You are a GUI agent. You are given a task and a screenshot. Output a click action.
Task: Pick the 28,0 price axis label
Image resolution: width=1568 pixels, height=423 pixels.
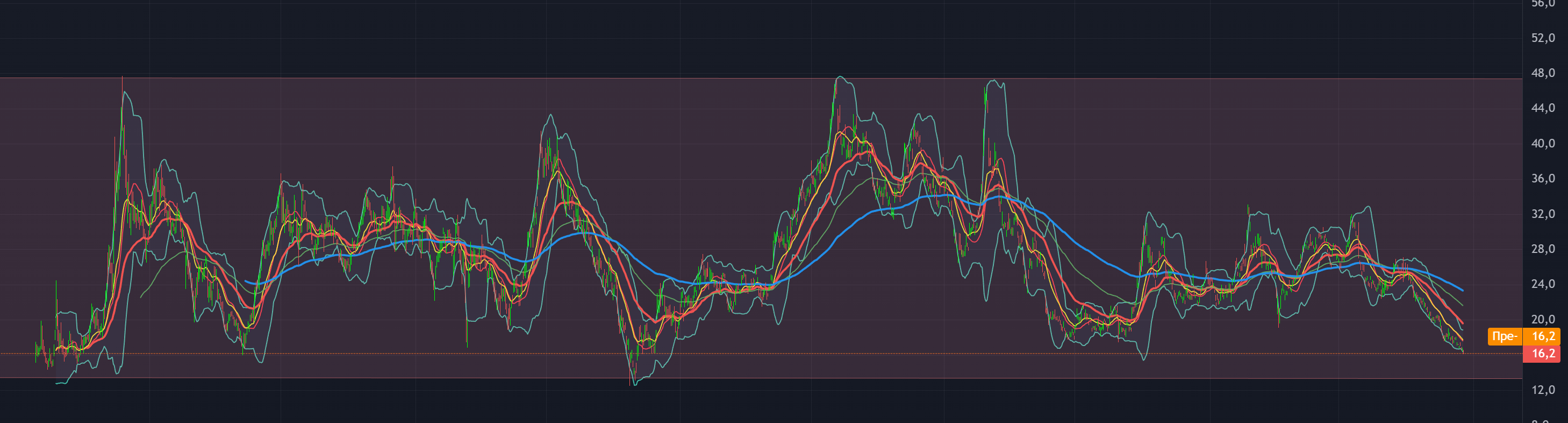pos(1543,249)
